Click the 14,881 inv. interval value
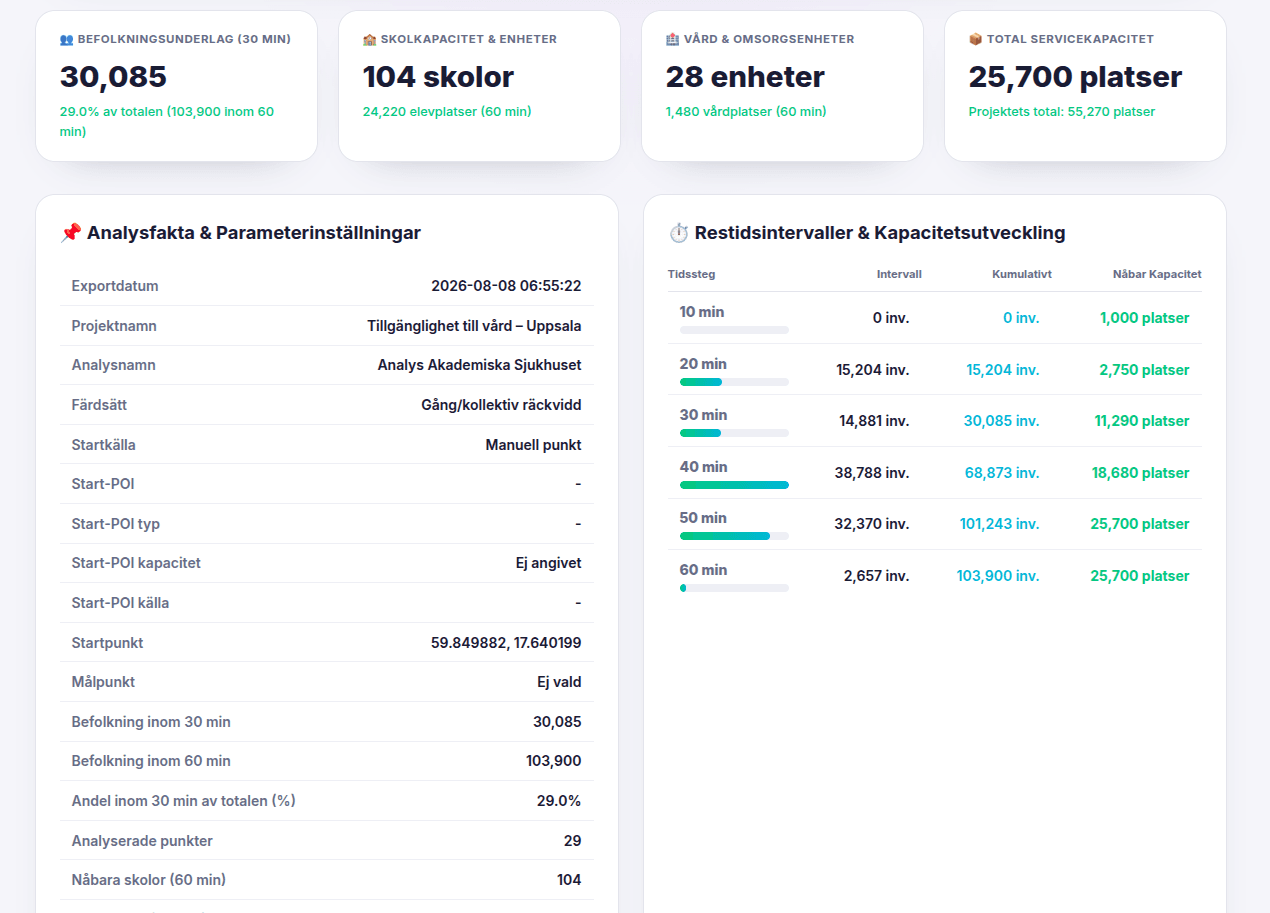 pyautogui.click(x=874, y=421)
